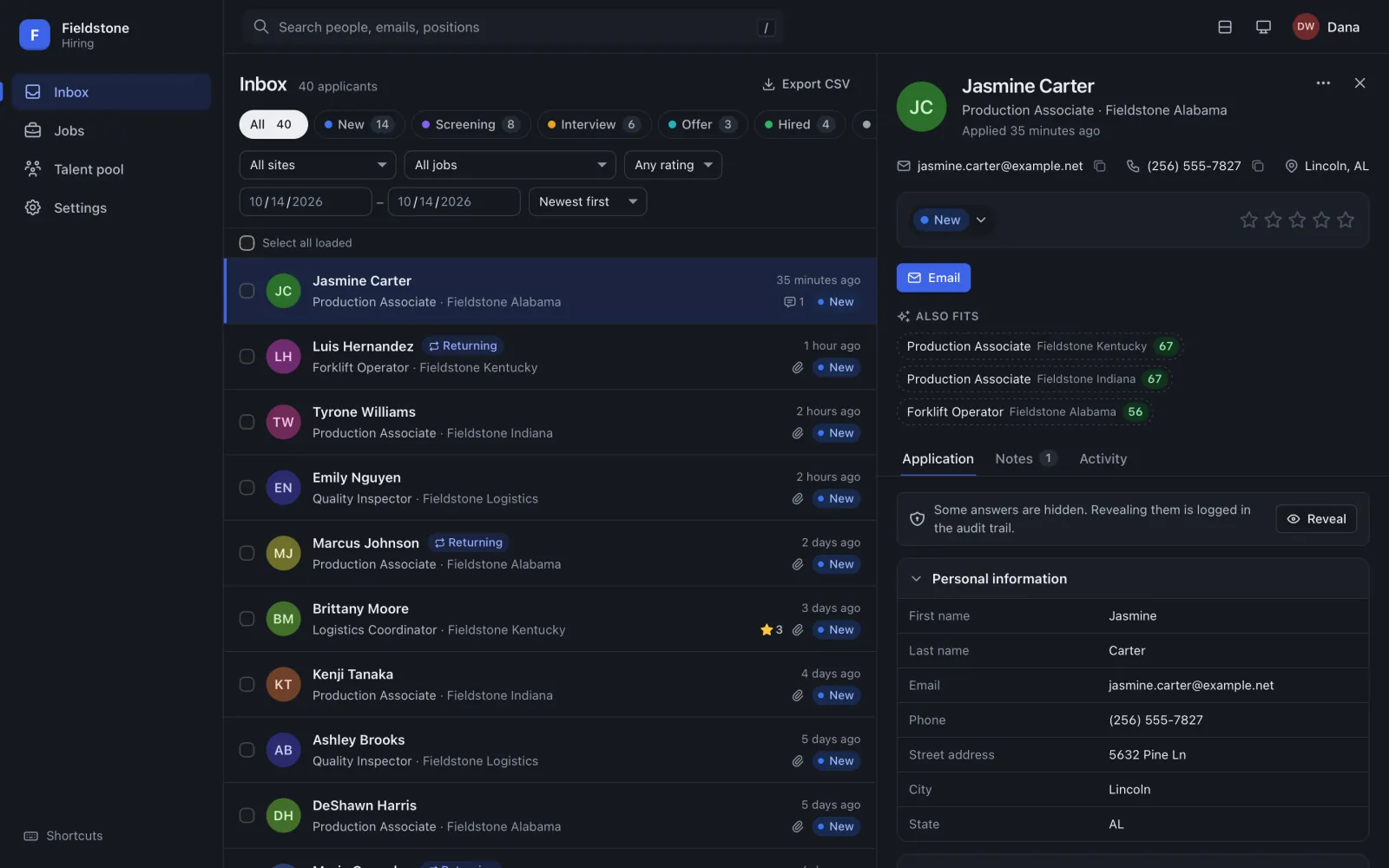The width and height of the screenshot is (1389, 868).
Task: Focus the search people, emails, positions field
Action: (514, 27)
